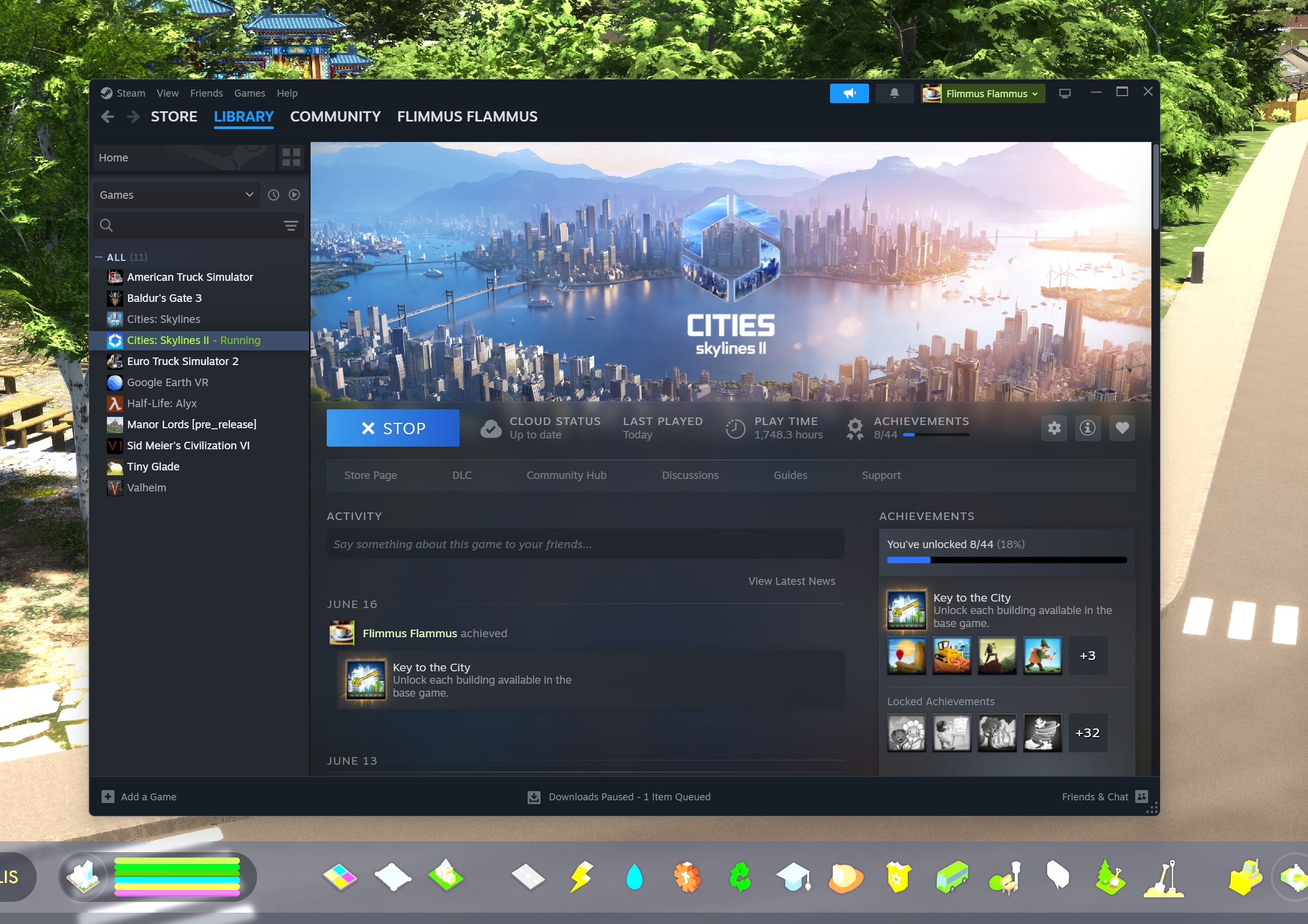Select the Water droplet tool in game

coord(634,878)
